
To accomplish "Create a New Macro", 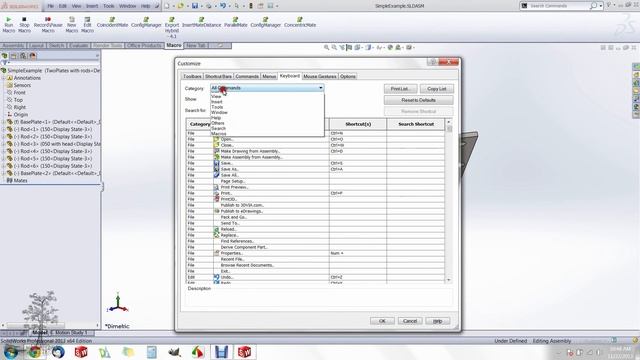I will [x=71, y=24].
